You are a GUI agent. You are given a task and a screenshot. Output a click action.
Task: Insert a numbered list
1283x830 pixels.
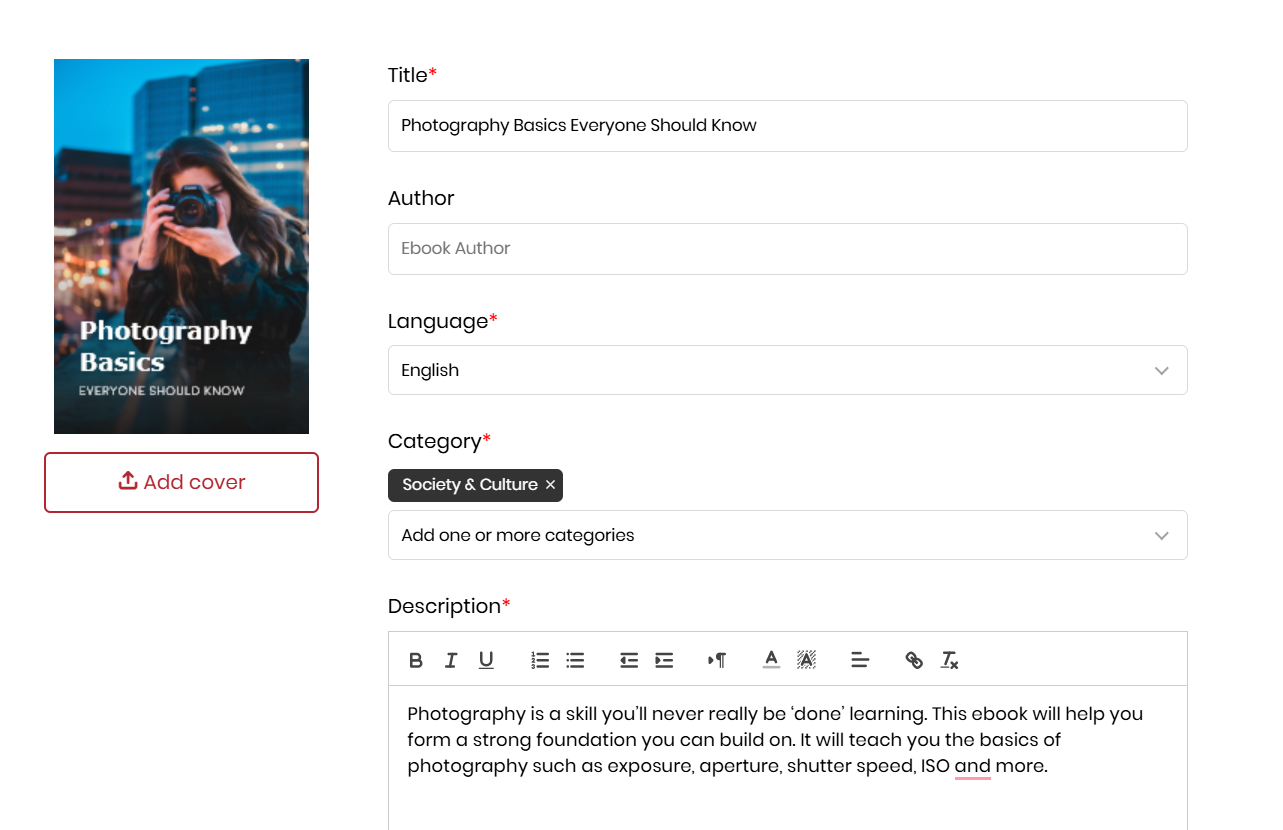pyautogui.click(x=540, y=660)
